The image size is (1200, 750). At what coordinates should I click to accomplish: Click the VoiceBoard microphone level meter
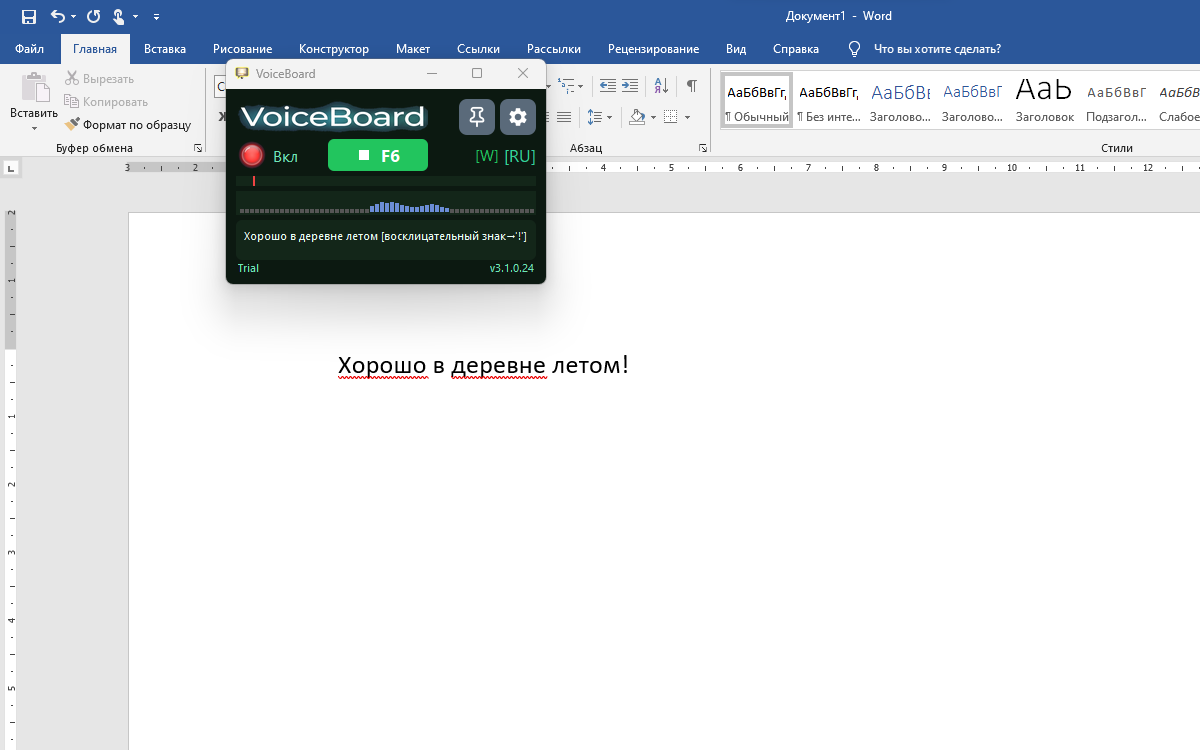point(385,208)
